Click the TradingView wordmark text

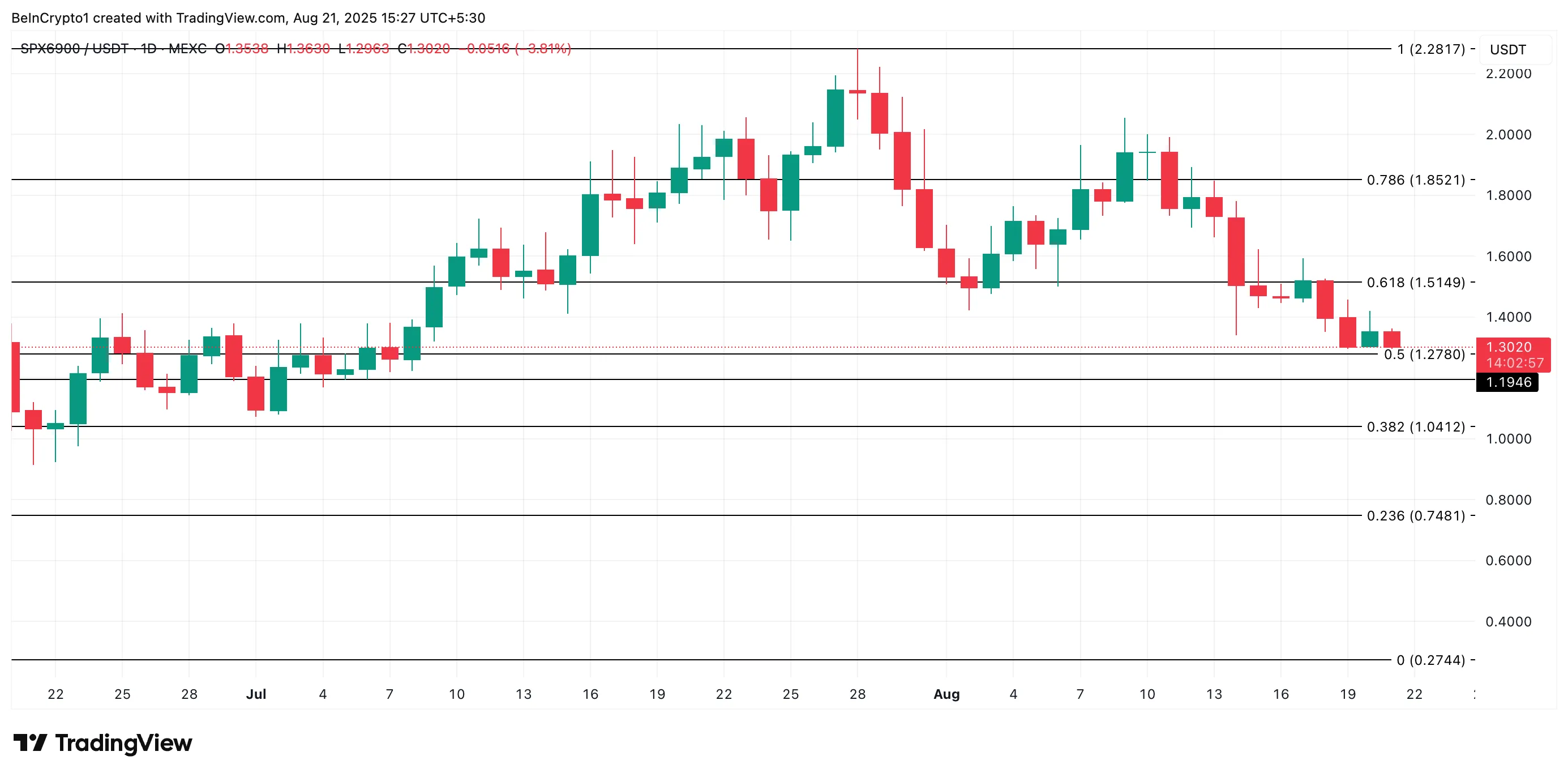123,744
